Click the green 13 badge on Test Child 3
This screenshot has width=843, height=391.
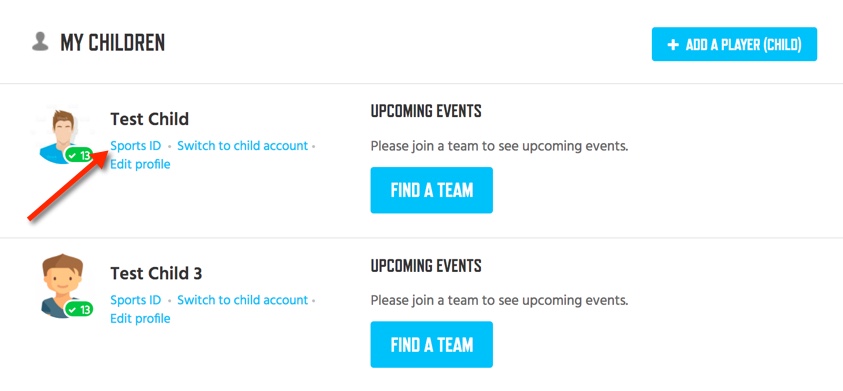79,309
